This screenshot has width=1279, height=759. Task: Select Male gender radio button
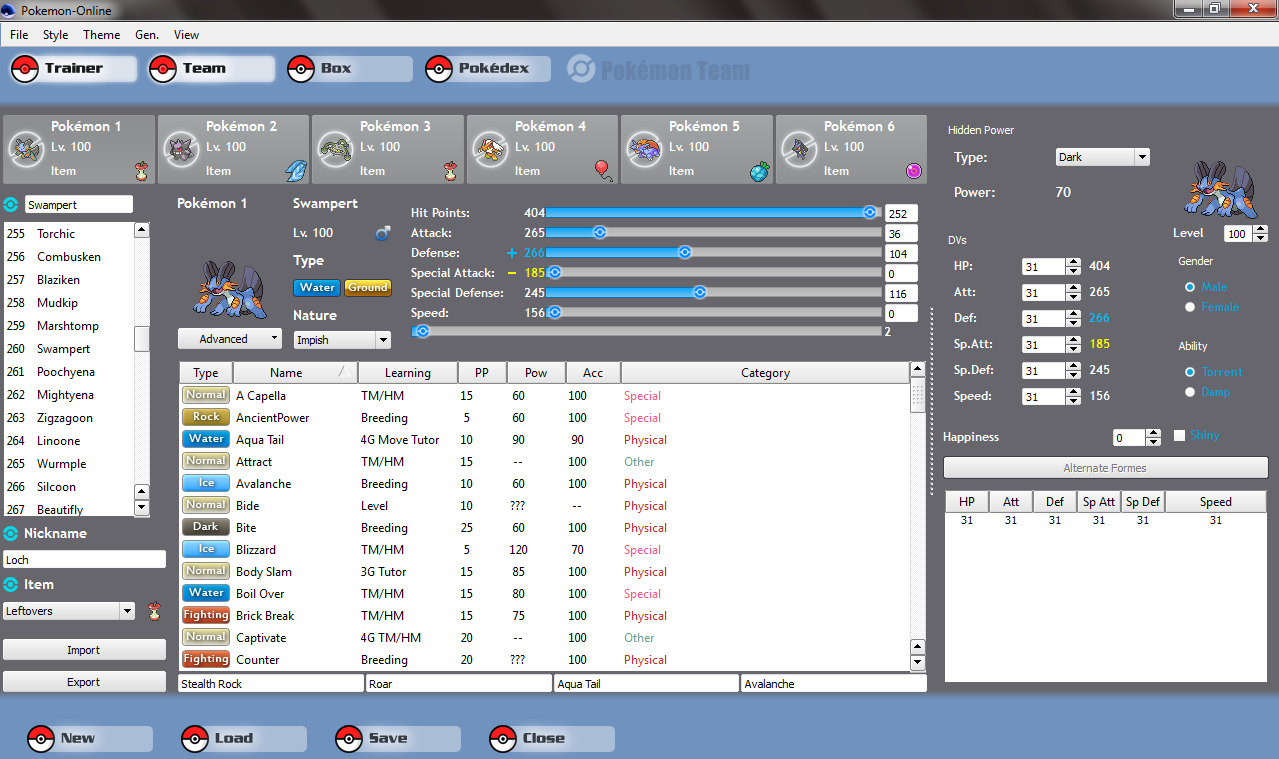point(1189,287)
